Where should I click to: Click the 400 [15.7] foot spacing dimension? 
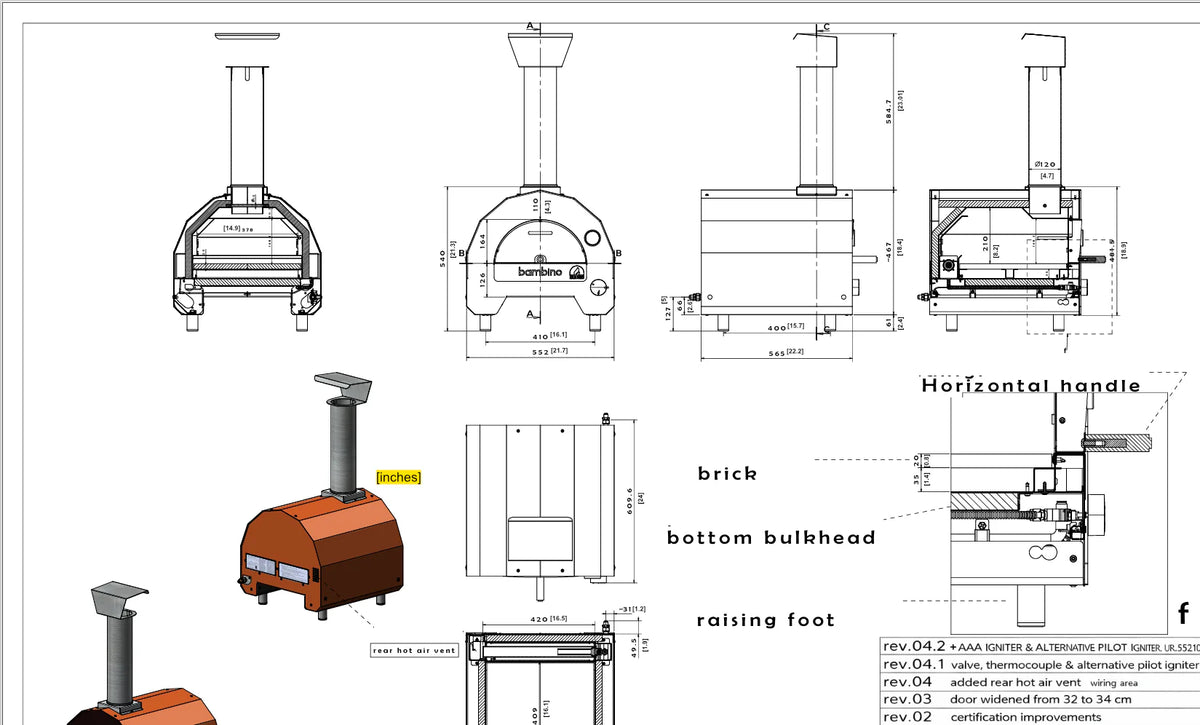pyautogui.click(x=785, y=327)
